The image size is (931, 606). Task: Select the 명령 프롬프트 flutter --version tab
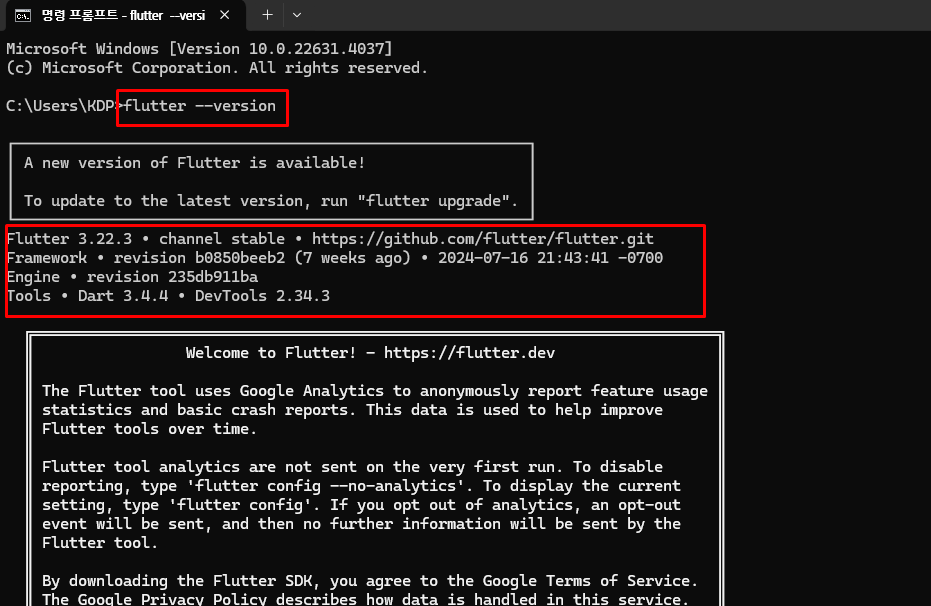(x=126, y=15)
